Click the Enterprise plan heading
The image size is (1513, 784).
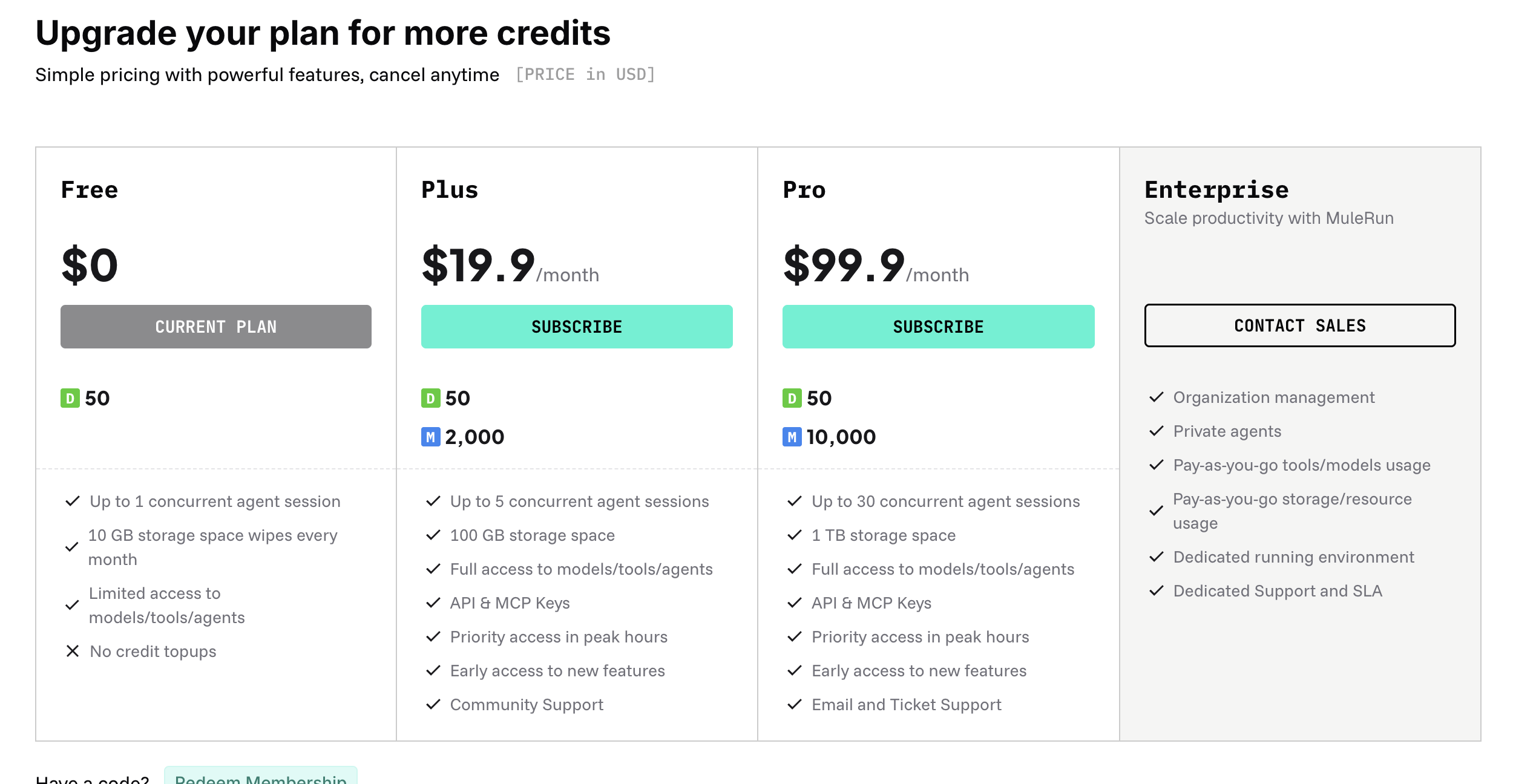pos(1216,190)
